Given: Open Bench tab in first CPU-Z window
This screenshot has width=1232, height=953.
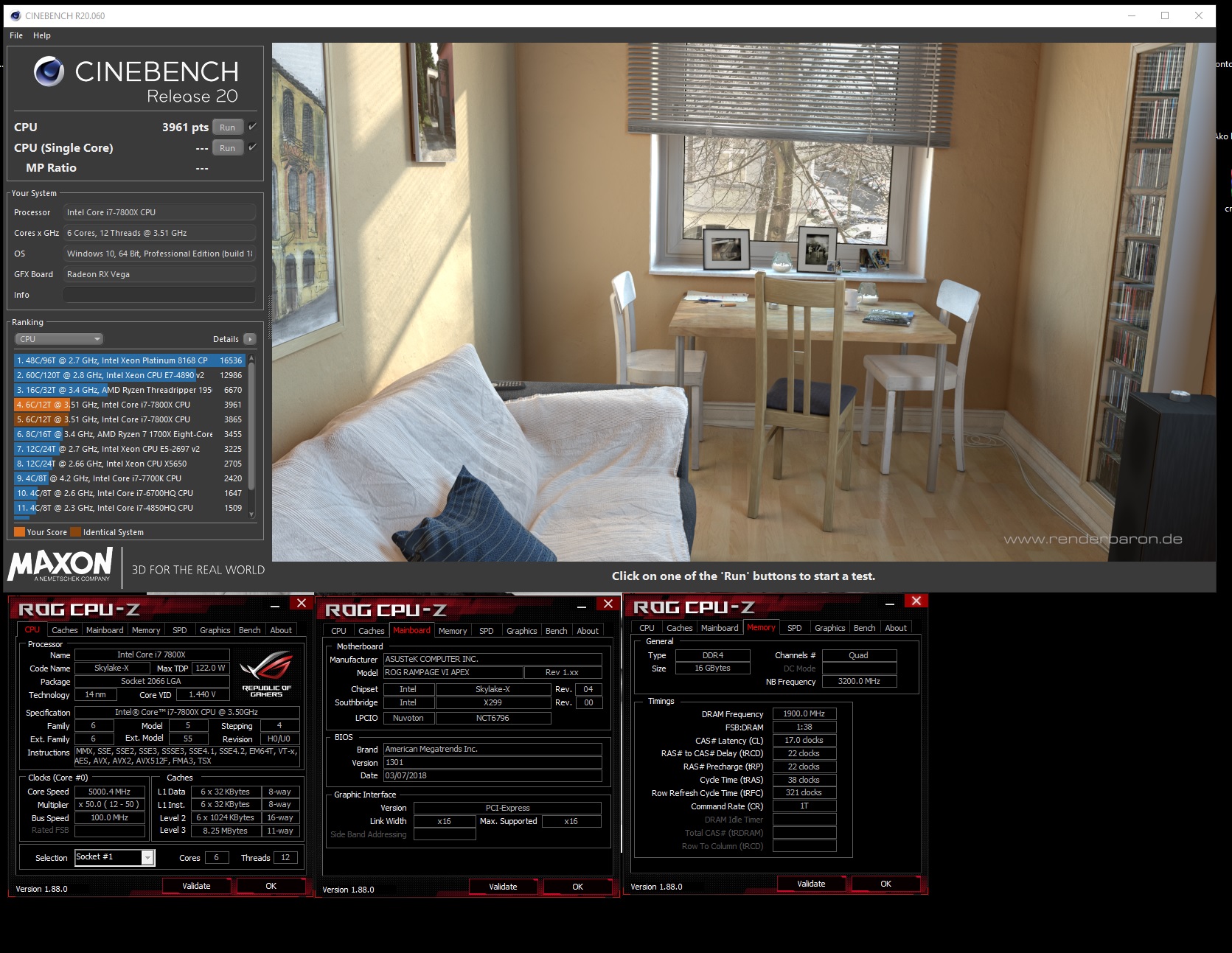Looking at the screenshot, I should click(250, 630).
